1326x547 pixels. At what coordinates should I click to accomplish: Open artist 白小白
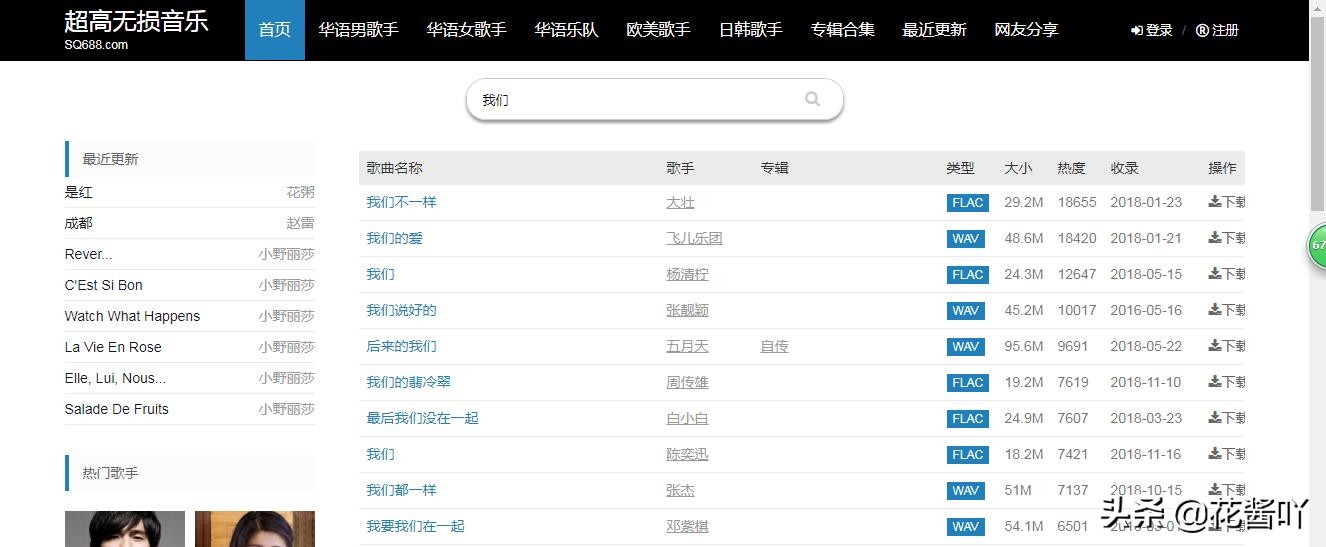(687, 418)
